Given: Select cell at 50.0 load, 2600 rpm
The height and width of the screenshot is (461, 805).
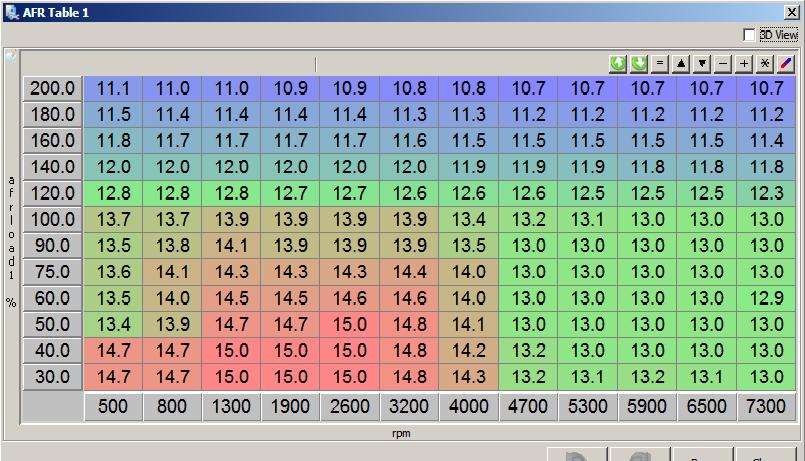Looking at the screenshot, I should click(350, 324).
